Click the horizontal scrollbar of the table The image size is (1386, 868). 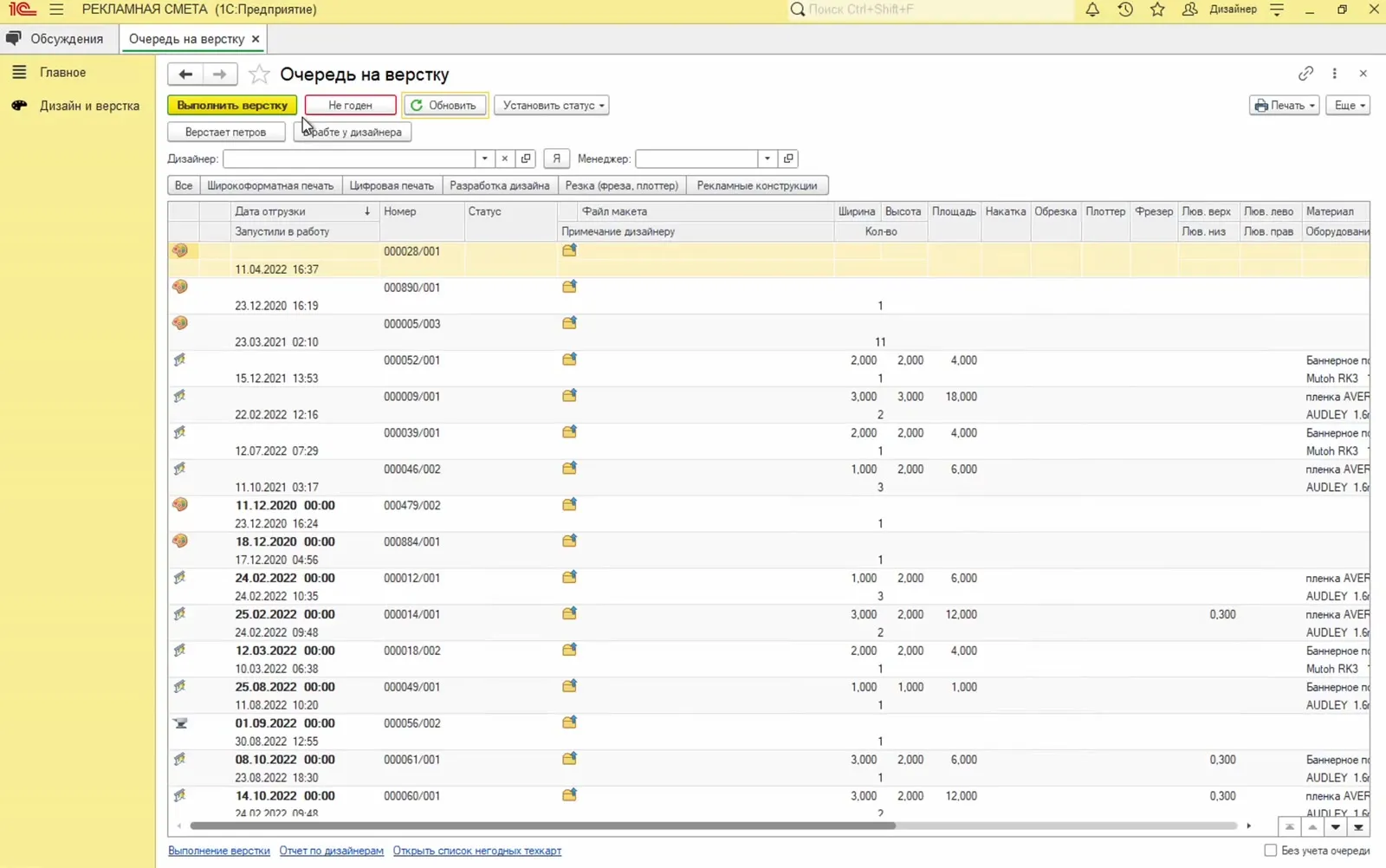point(542,826)
